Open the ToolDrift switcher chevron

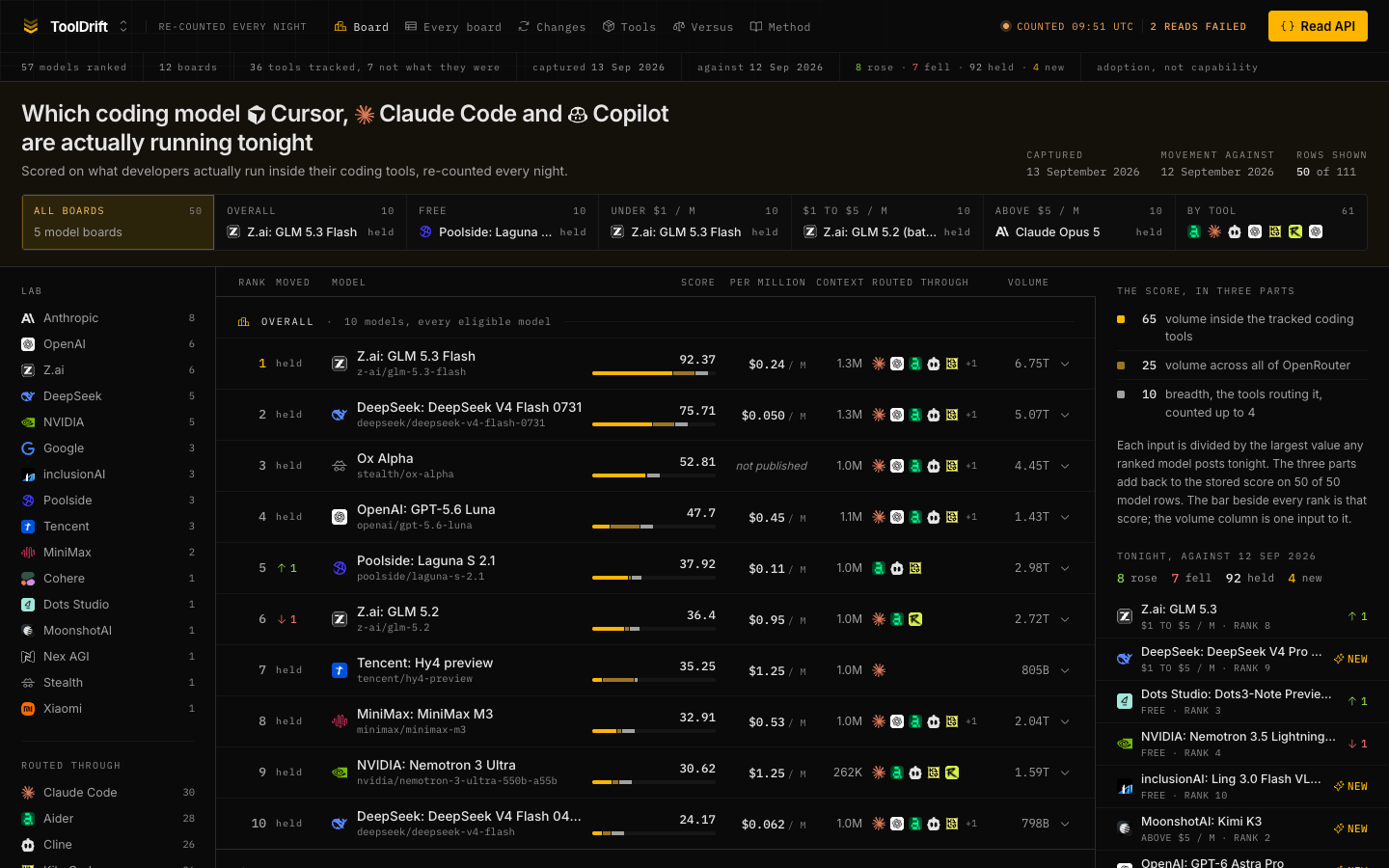coord(123,26)
